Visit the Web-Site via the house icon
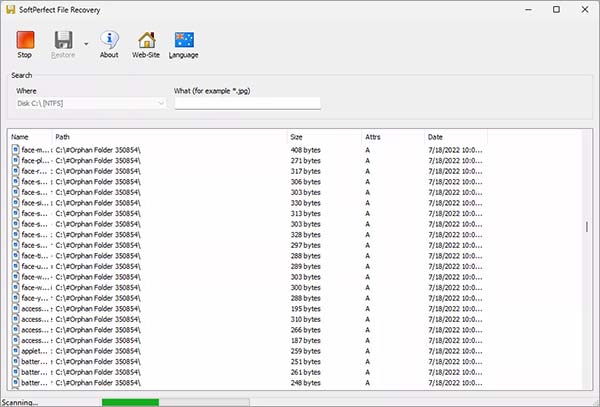 (x=146, y=44)
